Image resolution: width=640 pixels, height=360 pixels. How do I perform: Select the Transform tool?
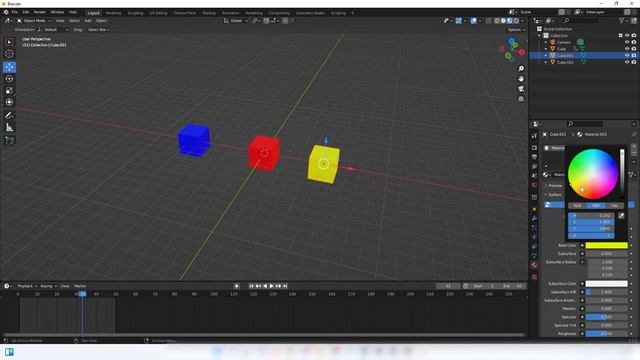click(x=9, y=102)
